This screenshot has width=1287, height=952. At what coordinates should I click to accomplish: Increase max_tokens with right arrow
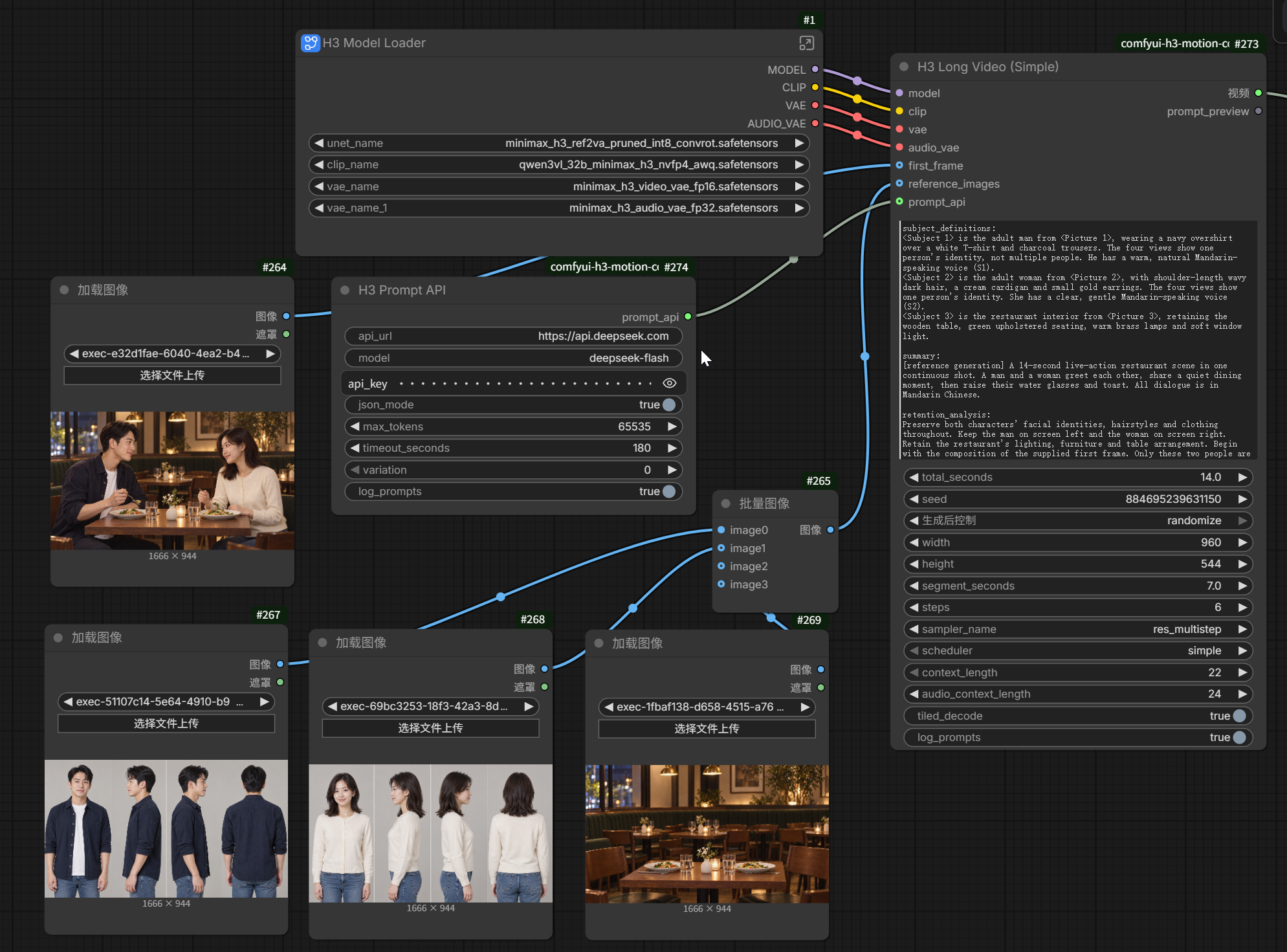(672, 426)
